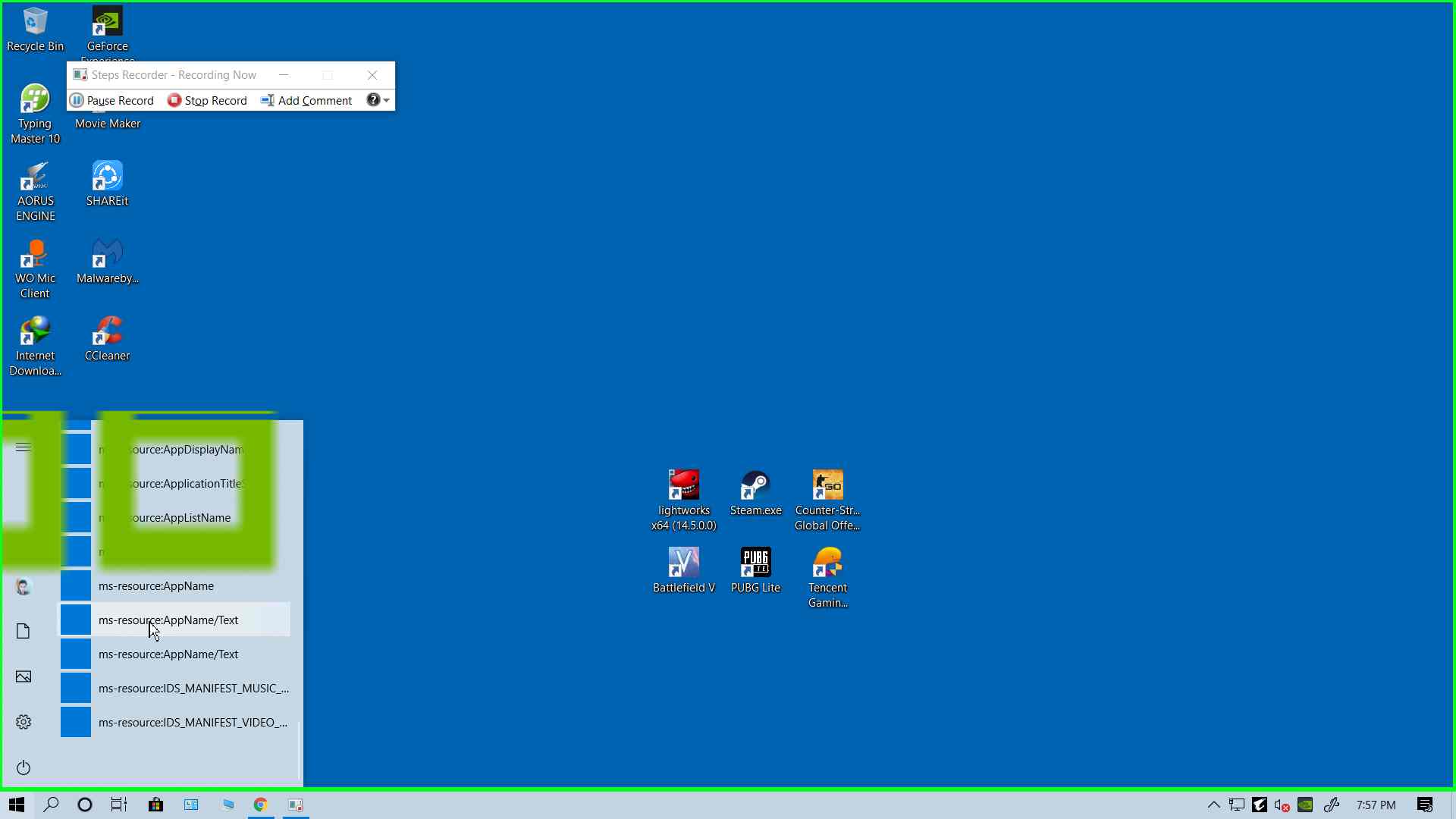Open Action Center notifications icon

tap(1425, 805)
